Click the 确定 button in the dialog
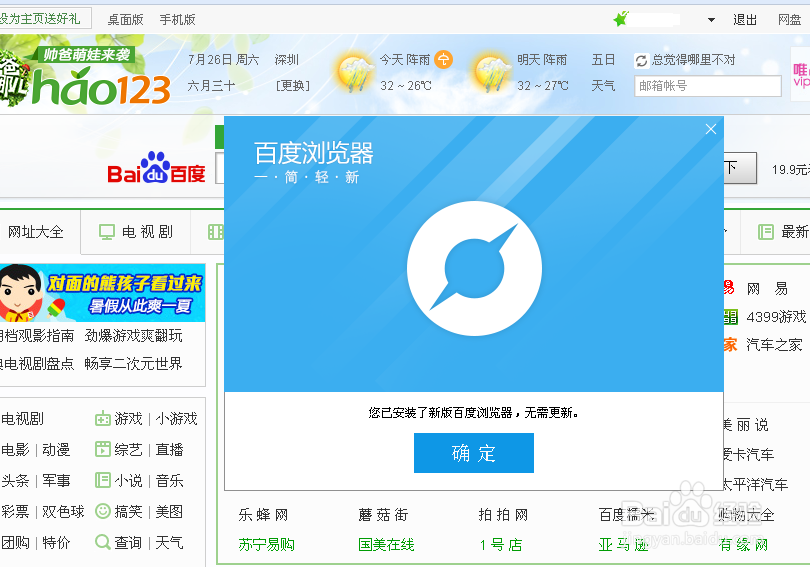The height and width of the screenshot is (567, 810). click(x=474, y=453)
